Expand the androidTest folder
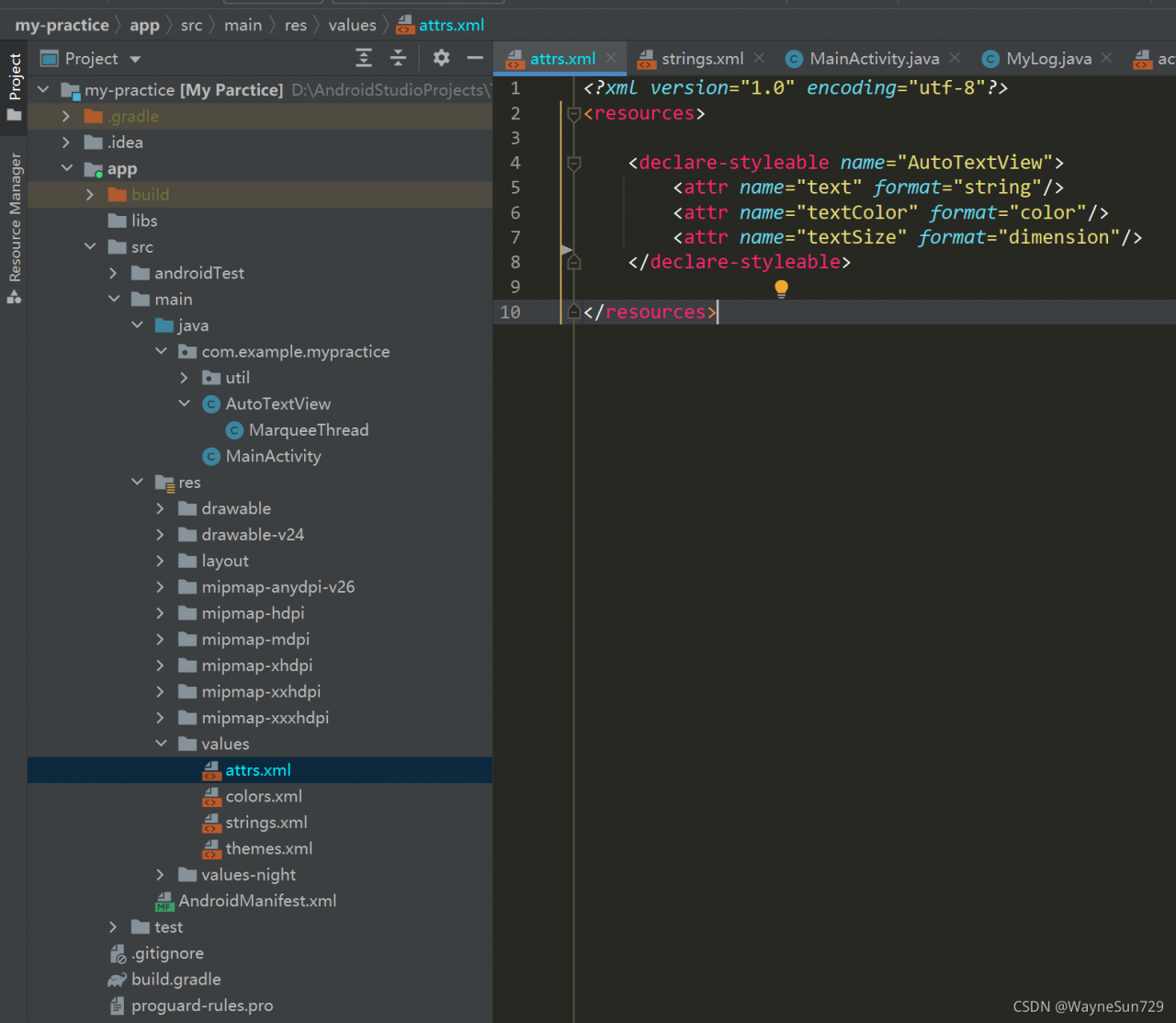The height and width of the screenshot is (1023, 1176). (x=113, y=273)
